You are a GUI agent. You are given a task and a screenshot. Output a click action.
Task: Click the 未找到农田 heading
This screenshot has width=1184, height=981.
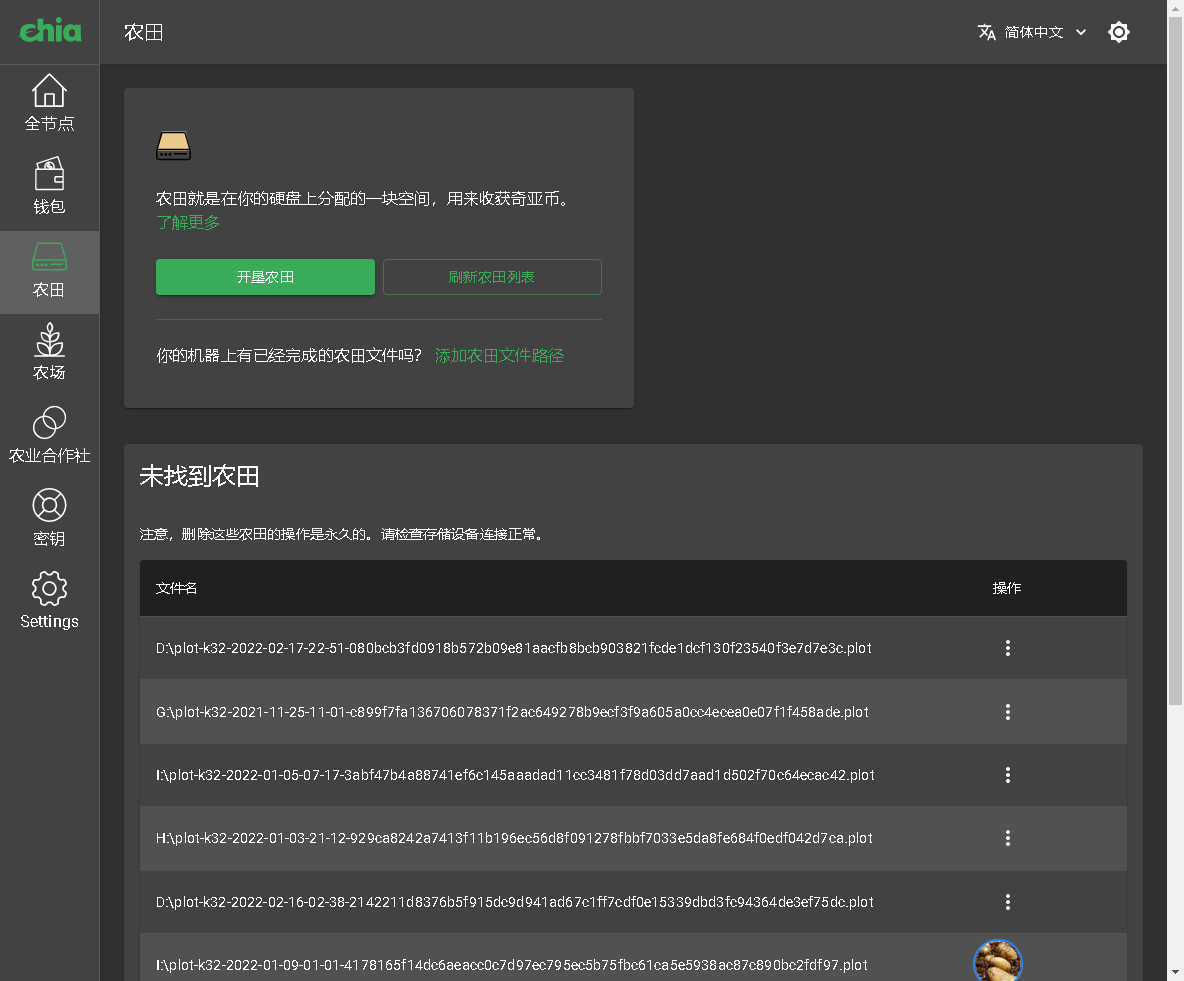point(199,477)
